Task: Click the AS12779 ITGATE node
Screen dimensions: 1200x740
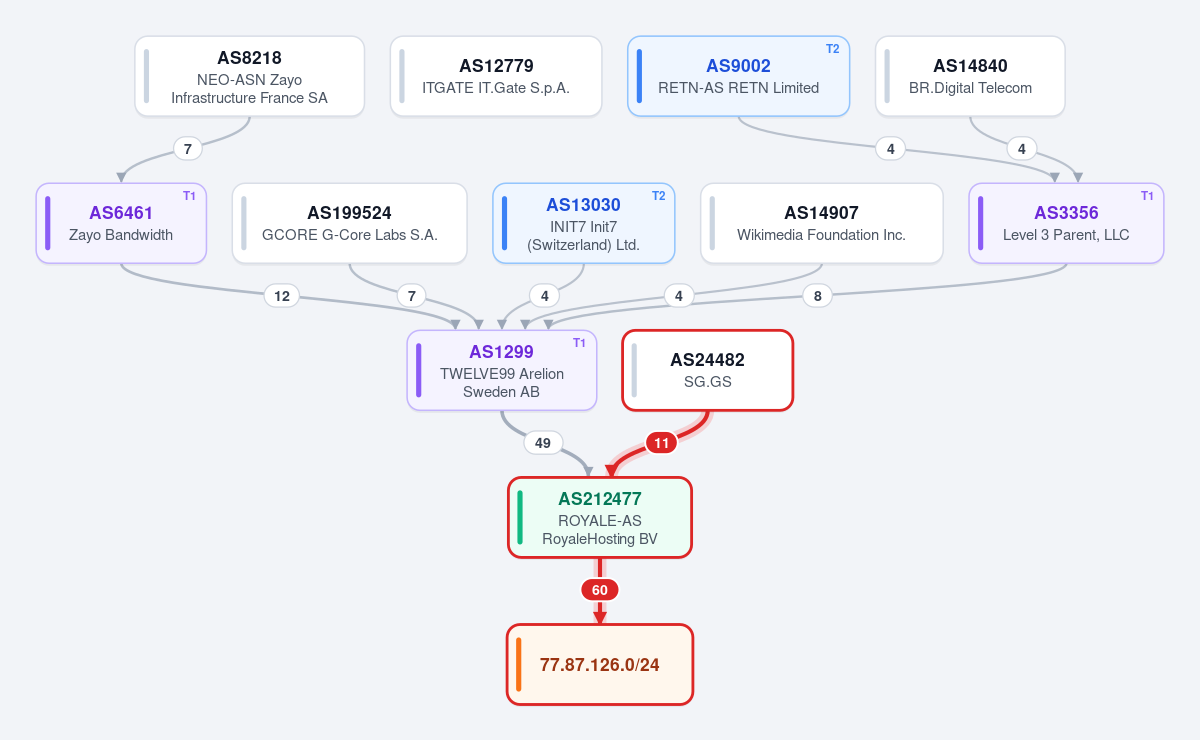Action: 496,77
